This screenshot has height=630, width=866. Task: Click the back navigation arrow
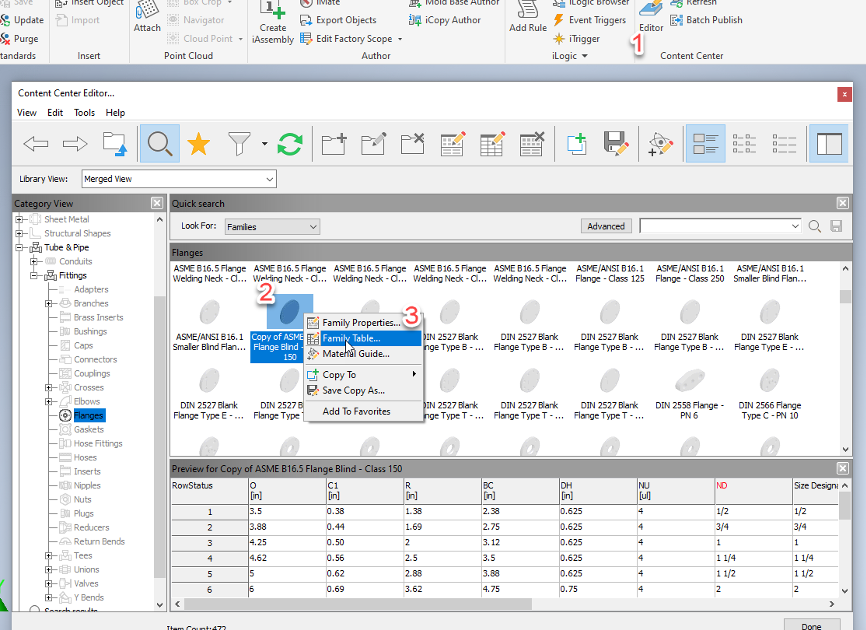[36, 143]
